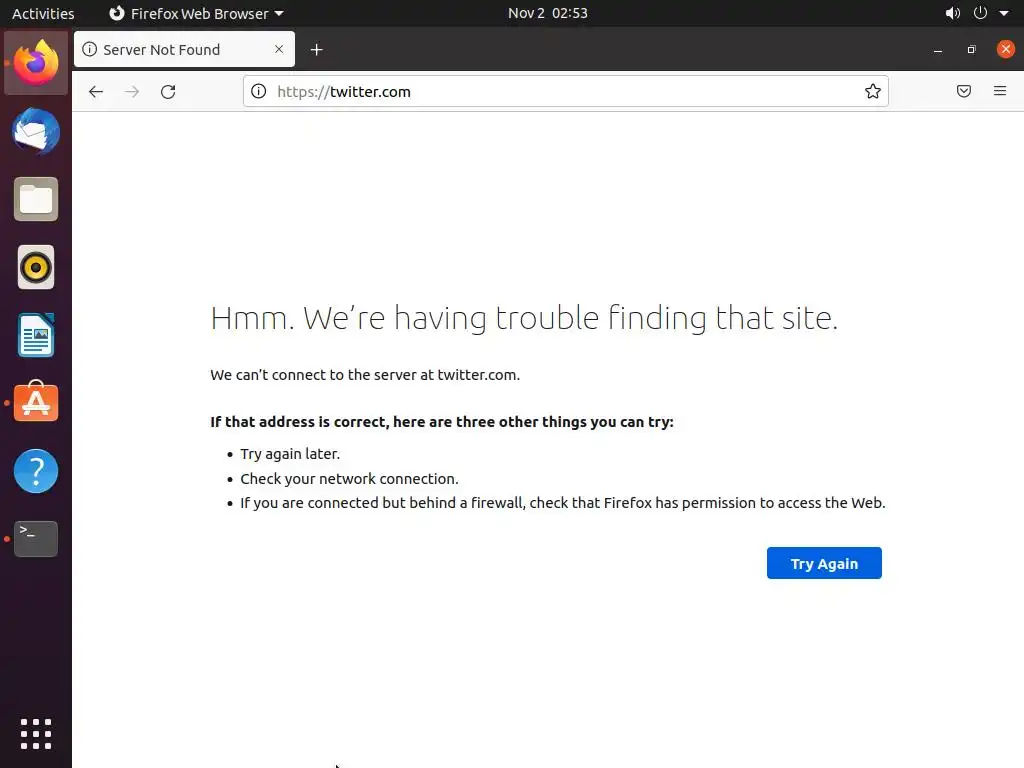The width and height of the screenshot is (1024, 768).
Task: Open Ubuntu Software store
Action: tap(36, 402)
